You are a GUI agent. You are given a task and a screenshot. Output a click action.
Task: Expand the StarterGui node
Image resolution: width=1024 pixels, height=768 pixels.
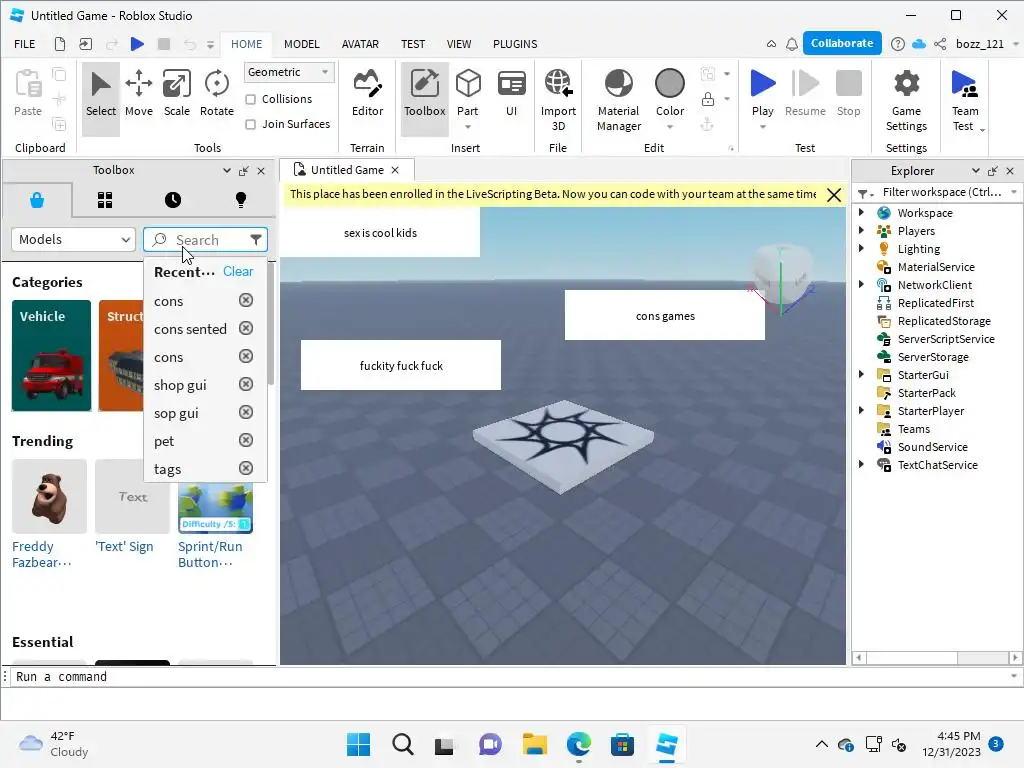tap(861, 374)
